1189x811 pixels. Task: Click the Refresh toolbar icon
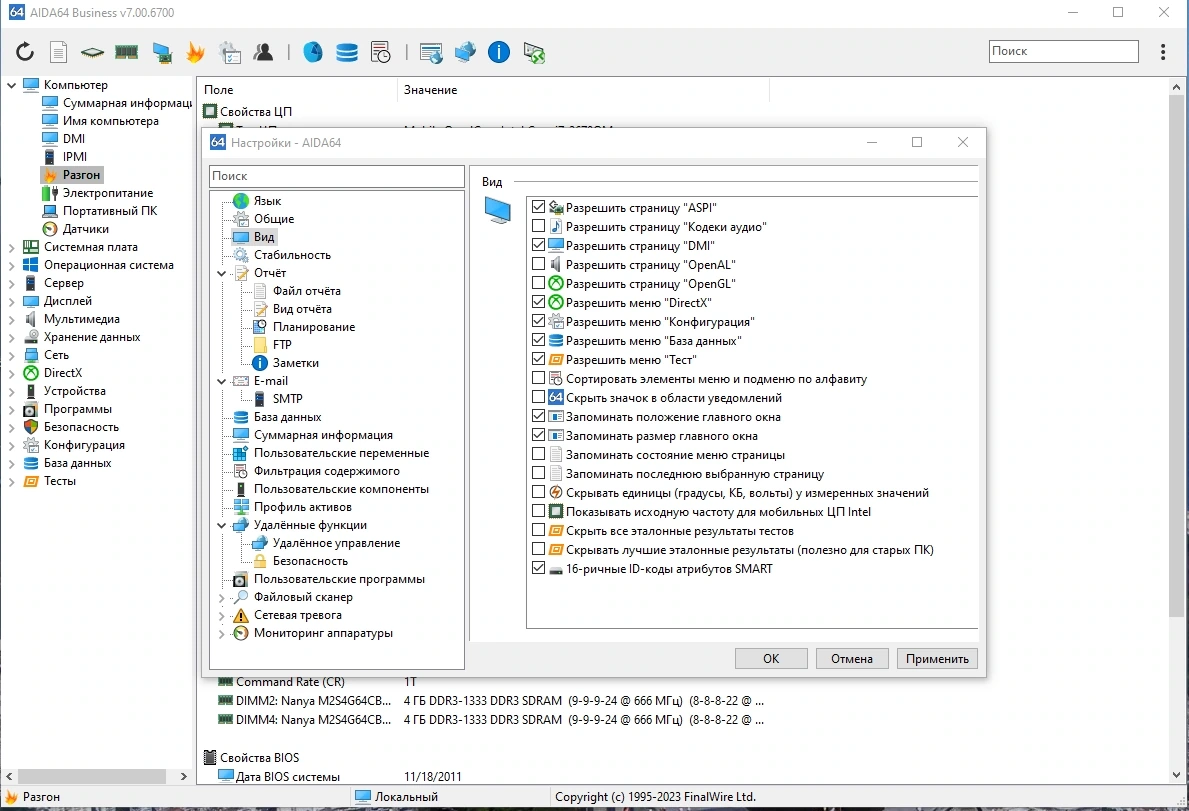click(24, 52)
